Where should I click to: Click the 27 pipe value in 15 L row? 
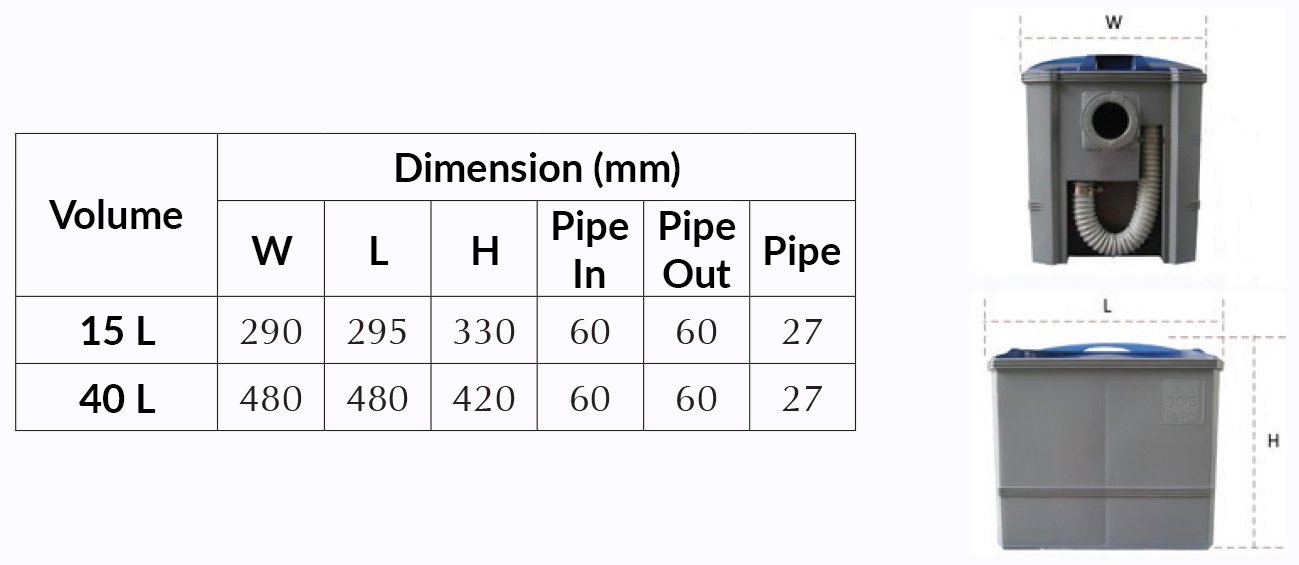click(802, 330)
